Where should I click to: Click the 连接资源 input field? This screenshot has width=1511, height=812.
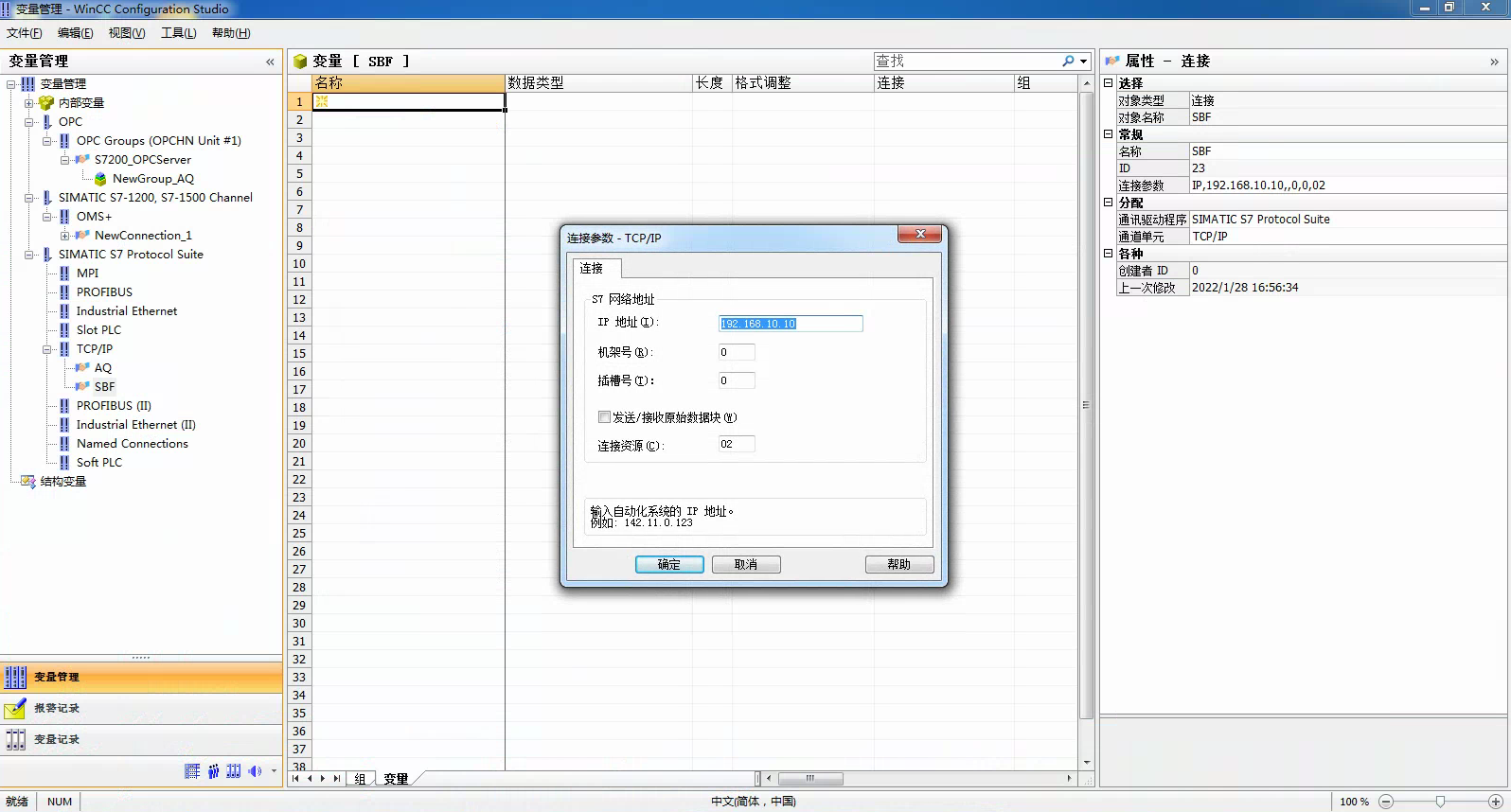click(x=737, y=444)
